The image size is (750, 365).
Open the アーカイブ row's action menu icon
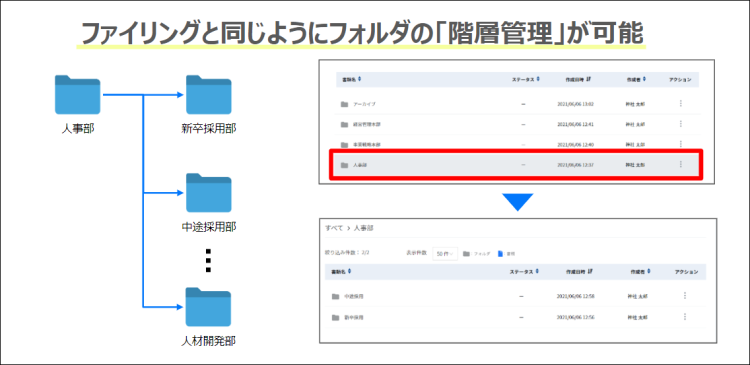tap(681, 104)
